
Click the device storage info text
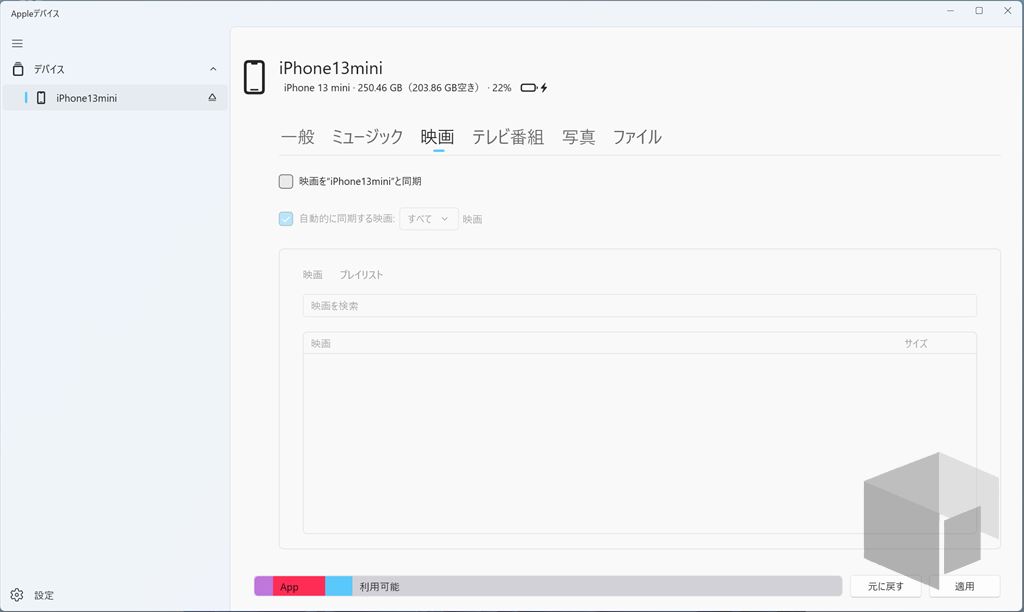[x=398, y=88]
